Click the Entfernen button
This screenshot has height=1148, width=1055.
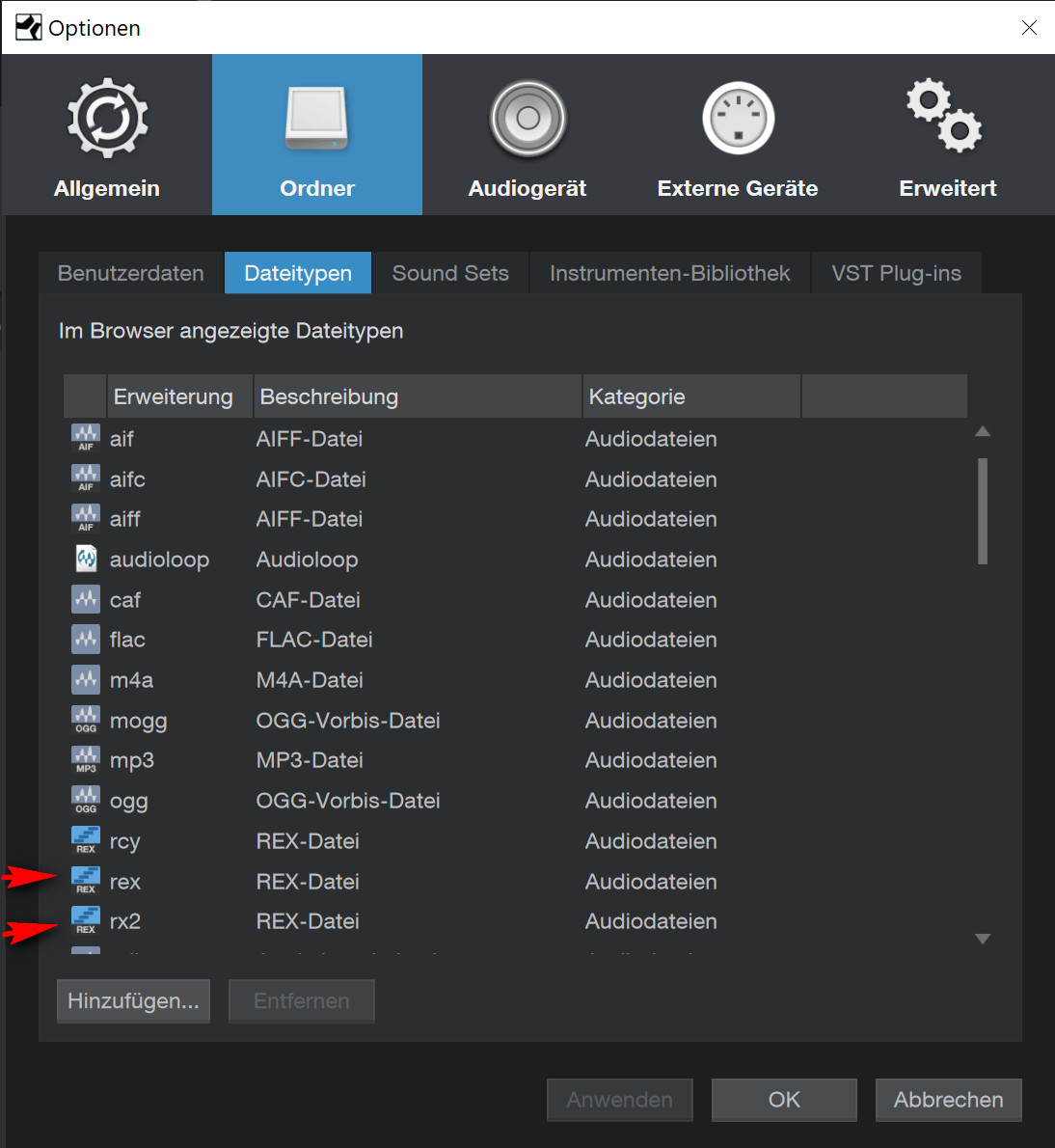(x=302, y=1000)
